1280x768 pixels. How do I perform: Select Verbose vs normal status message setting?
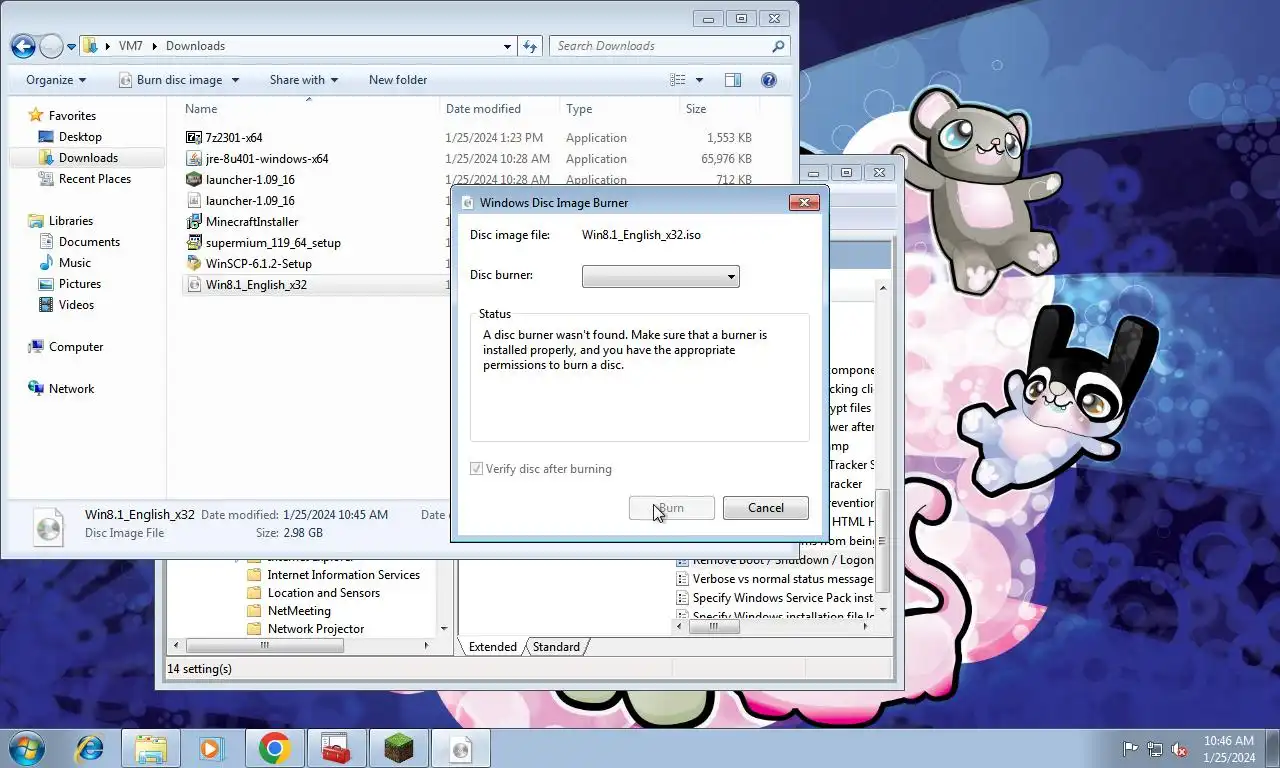pos(774,579)
